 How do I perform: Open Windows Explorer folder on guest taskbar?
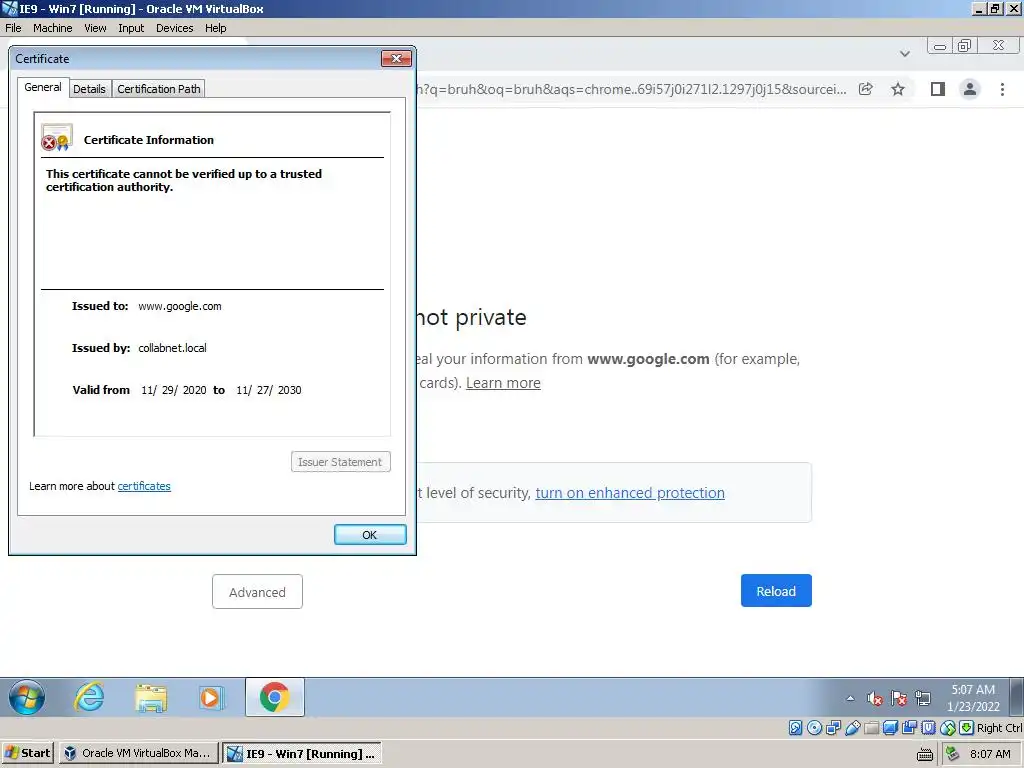point(151,697)
